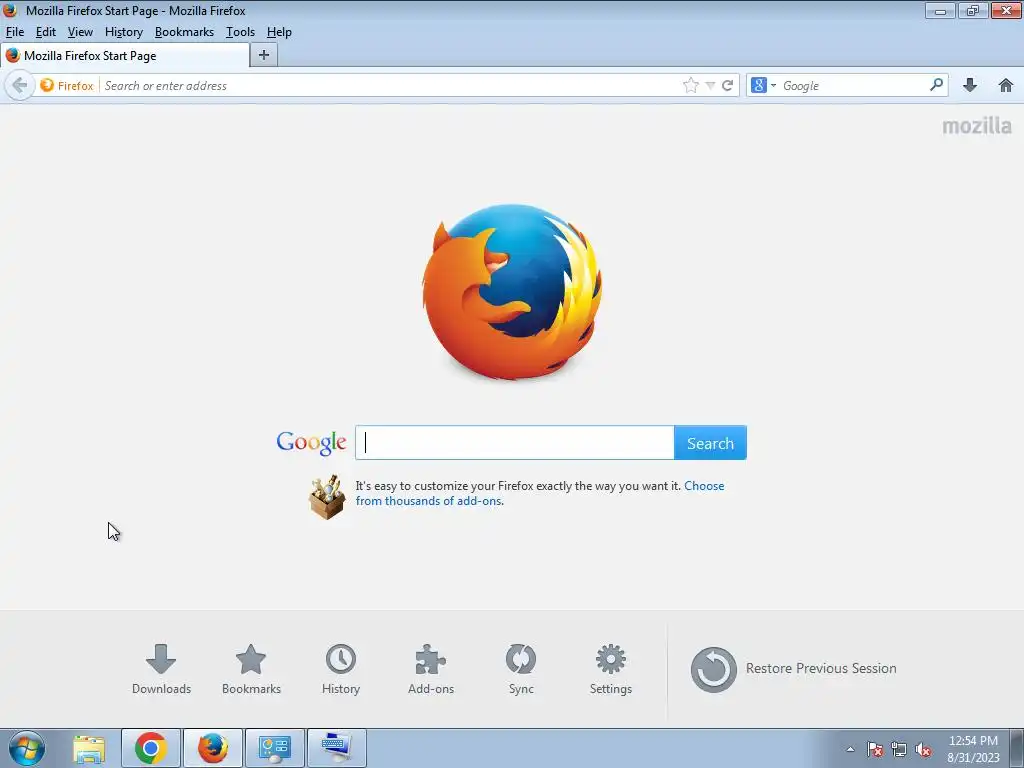Open a new tab with the plus button

(x=264, y=56)
